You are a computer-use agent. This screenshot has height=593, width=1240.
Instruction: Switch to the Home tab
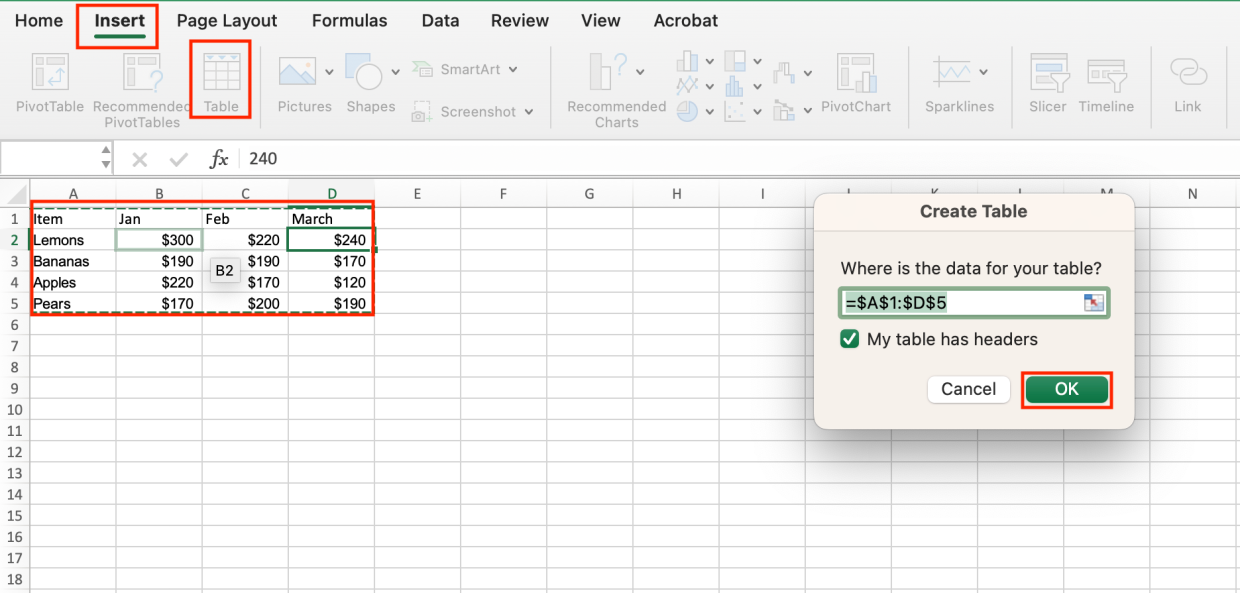pos(39,20)
